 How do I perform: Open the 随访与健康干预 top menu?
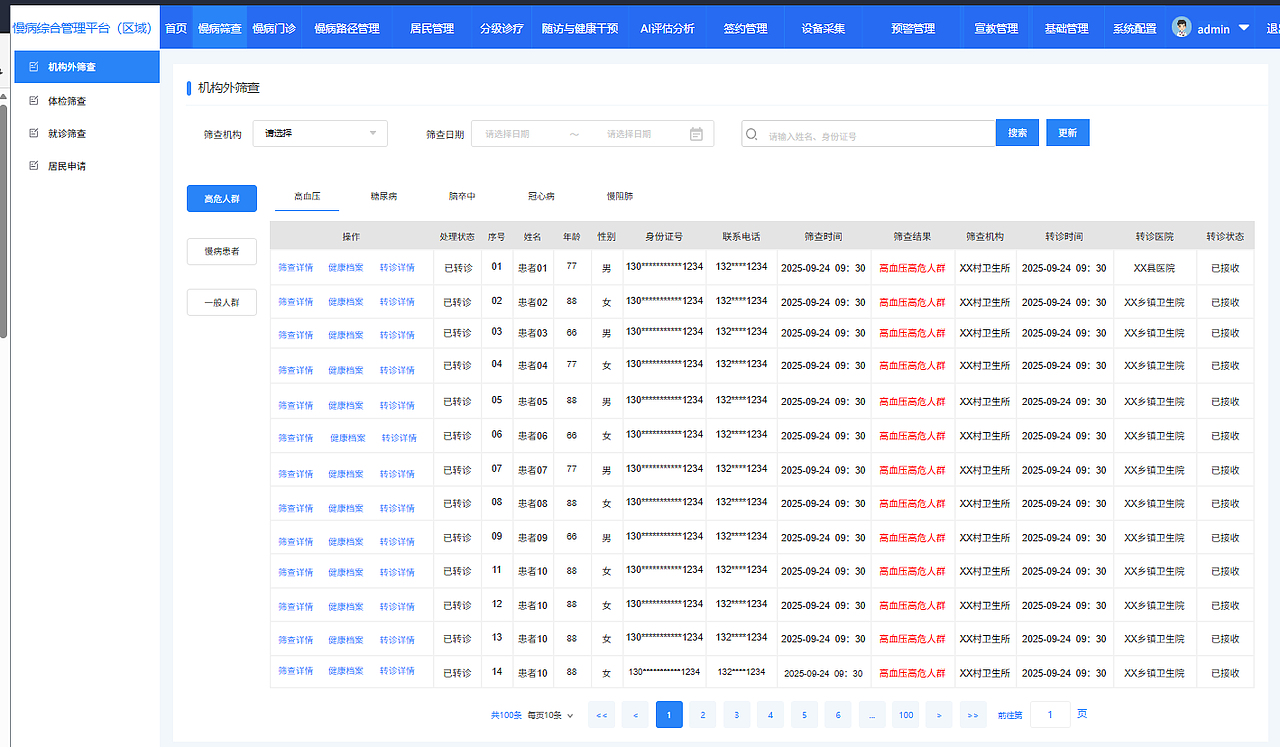point(580,28)
